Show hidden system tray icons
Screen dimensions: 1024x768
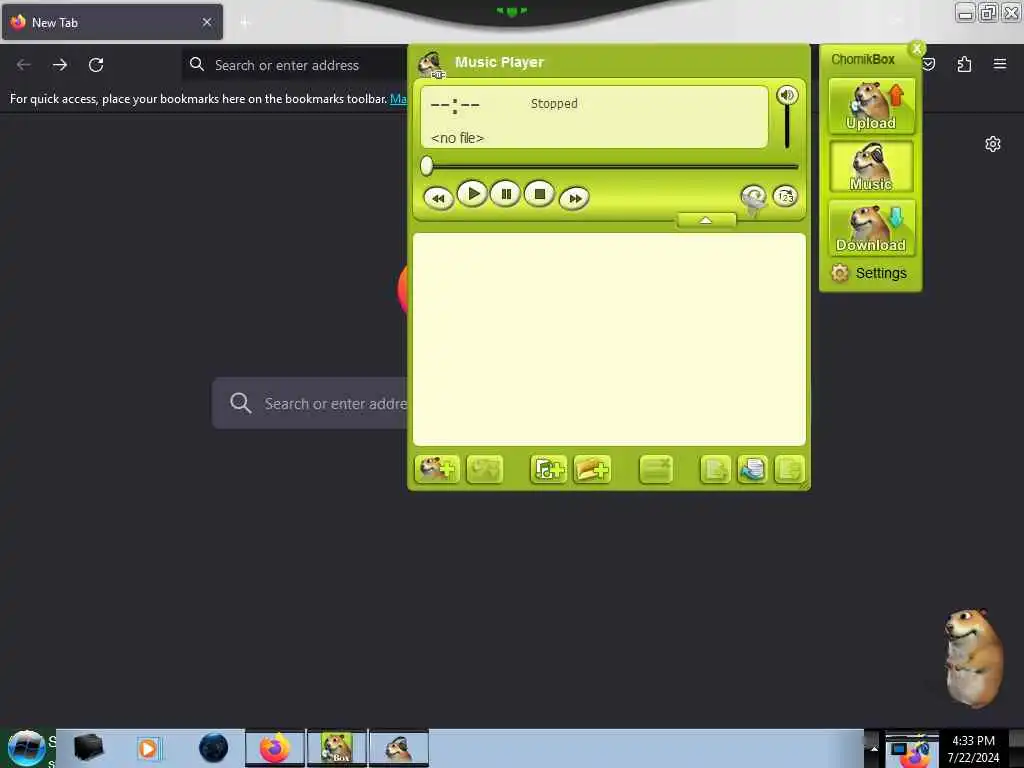coord(874,748)
